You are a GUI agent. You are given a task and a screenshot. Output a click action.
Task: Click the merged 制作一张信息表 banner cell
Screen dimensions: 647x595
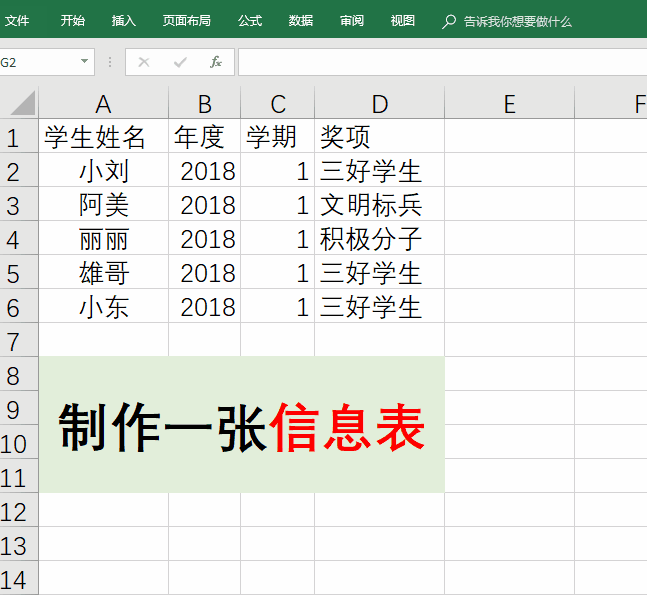(242, 425)
